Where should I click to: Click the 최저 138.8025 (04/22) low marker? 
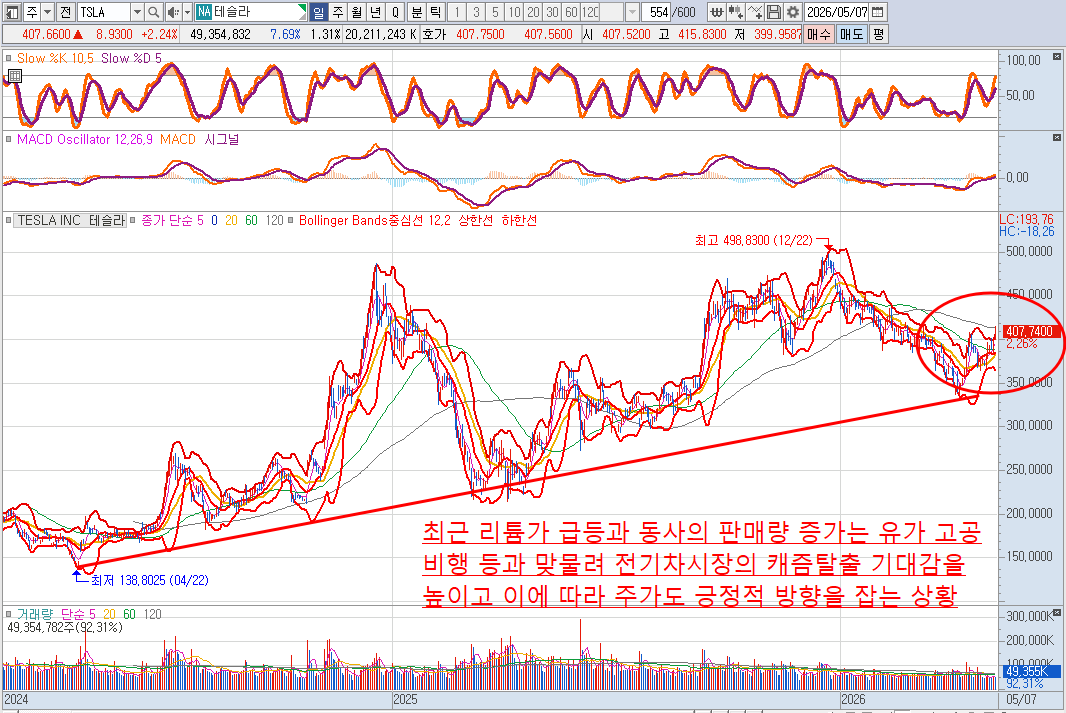(x=150, y=580)
